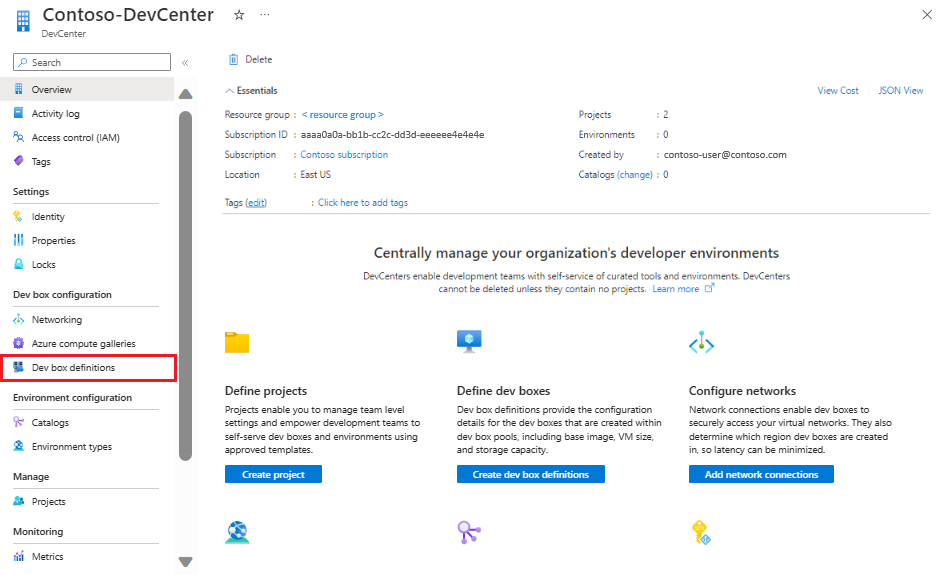Image resolution: width=944 pixels, height=575 pixels.
Task: Favorite Contoso-DevCenter with the star icon
Action: [x=239, y=15]
